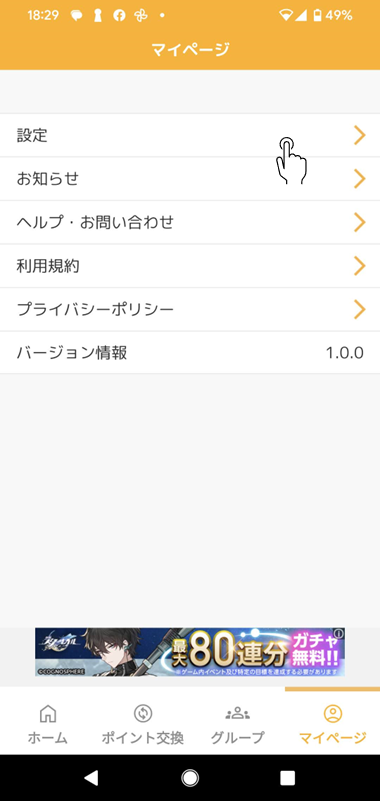The height and width of the screenshot is (801, 380).
Task: Tap the 最大80連分 game ad banner
Action: (x=190, y=652)
